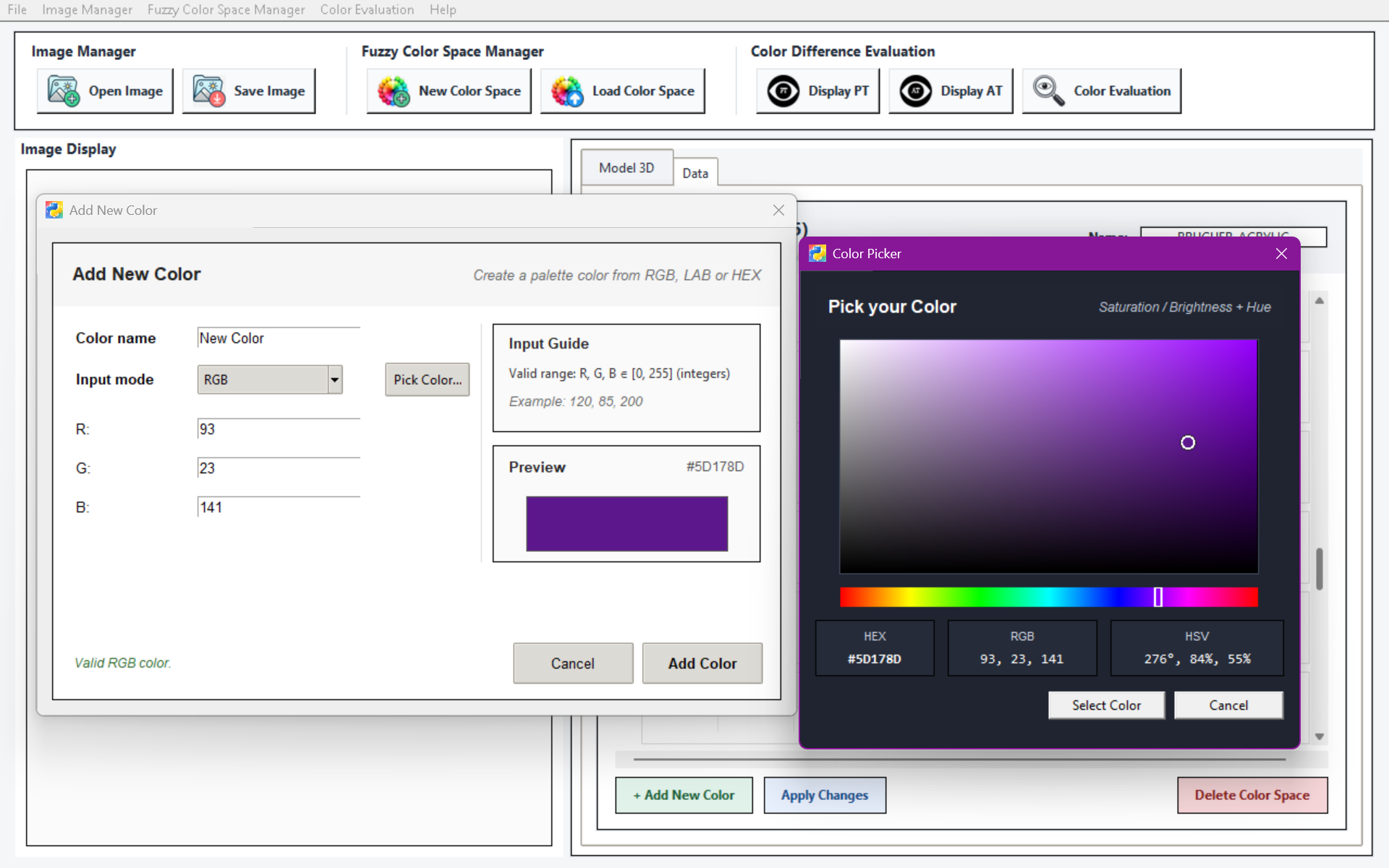
Task: Click the saturation/brightness selector circle
Action: [x=1188, y=443]
